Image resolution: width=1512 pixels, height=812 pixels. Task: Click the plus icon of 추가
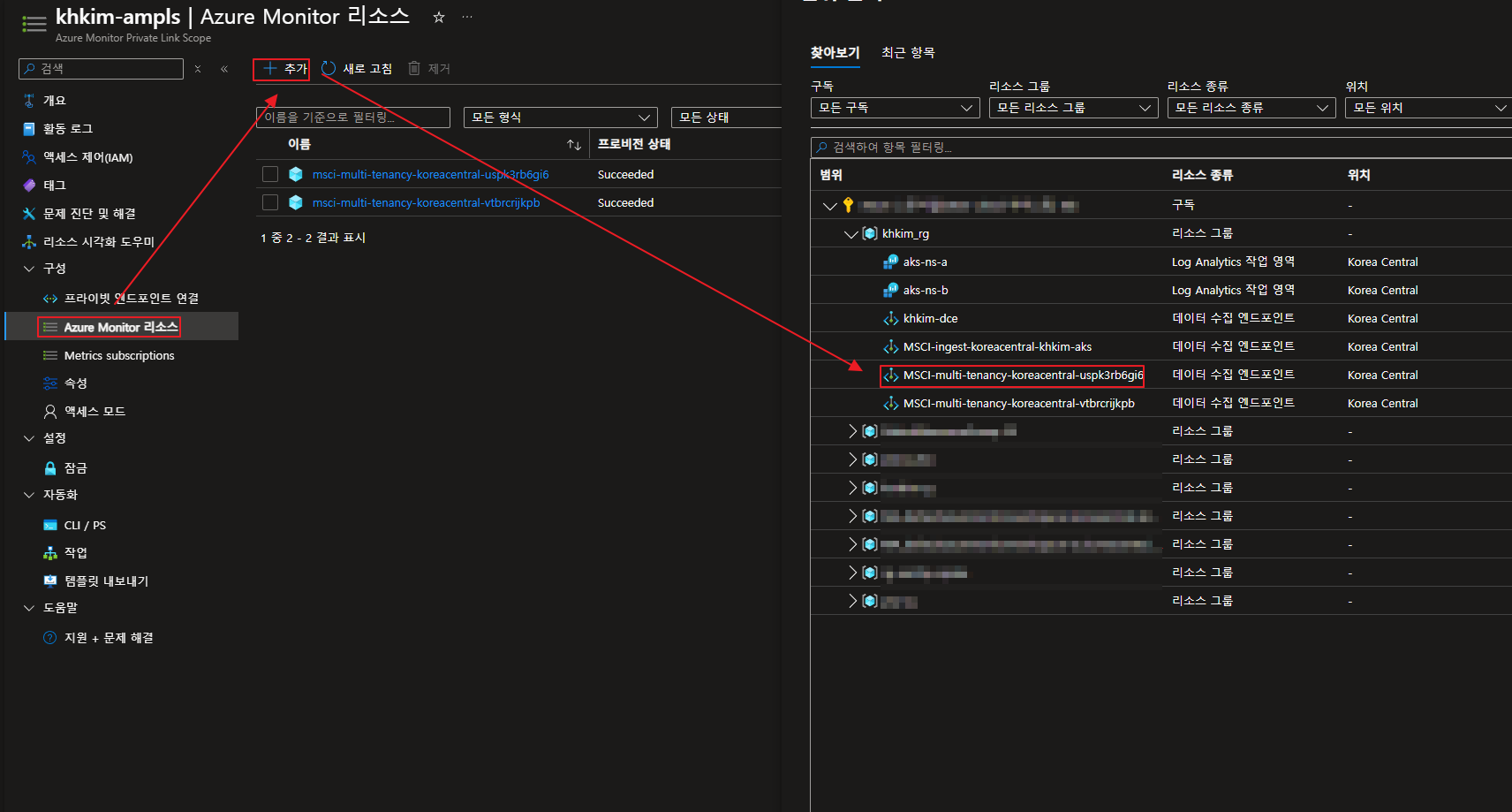pyautogui.click(x=270, y=68)
